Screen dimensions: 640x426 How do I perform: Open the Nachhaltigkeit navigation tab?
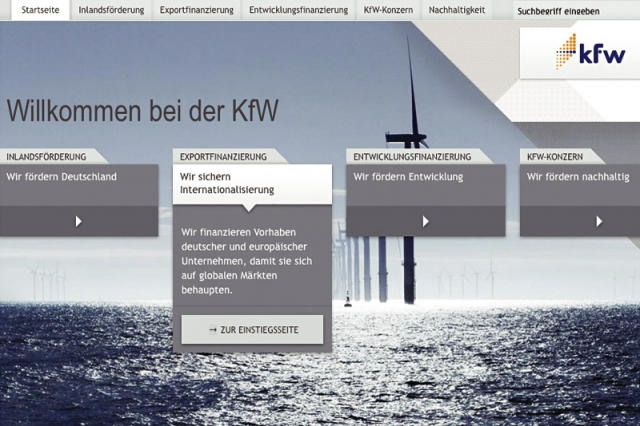pyautogui.click(x=457, y=10)
